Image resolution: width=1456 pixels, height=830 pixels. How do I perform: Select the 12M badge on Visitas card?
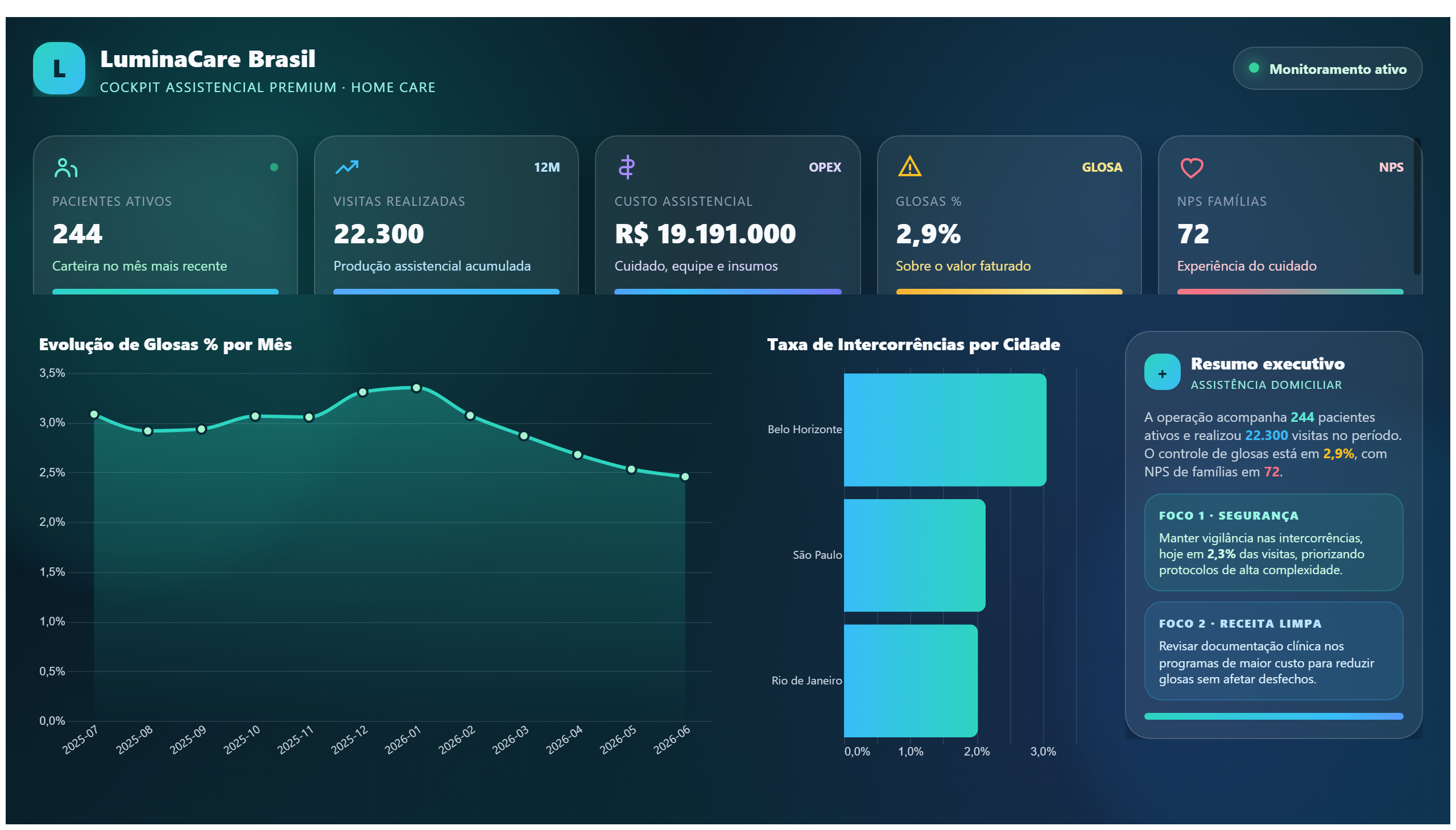[x=547, y=167]
